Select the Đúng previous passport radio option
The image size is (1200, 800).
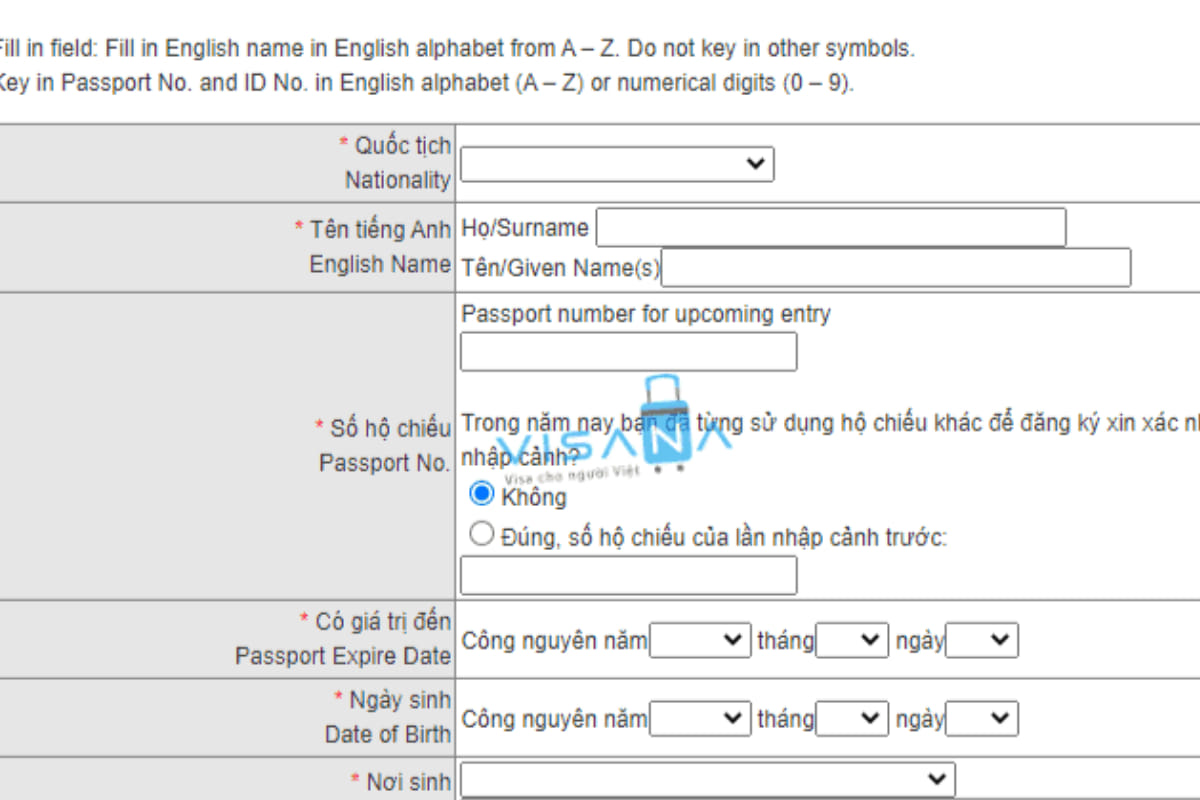point(481,532)
